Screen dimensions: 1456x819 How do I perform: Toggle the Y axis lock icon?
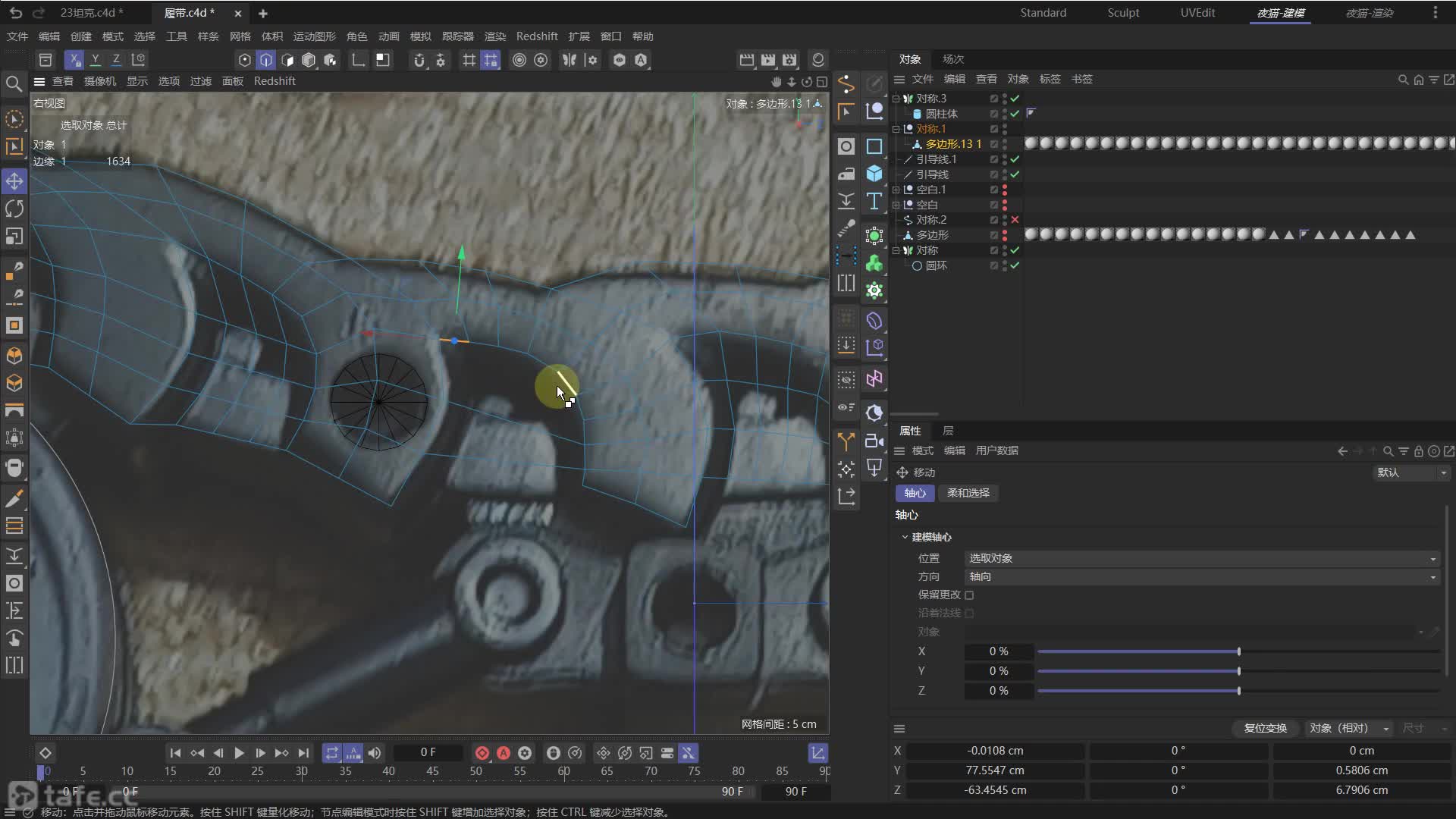(95, 60)
